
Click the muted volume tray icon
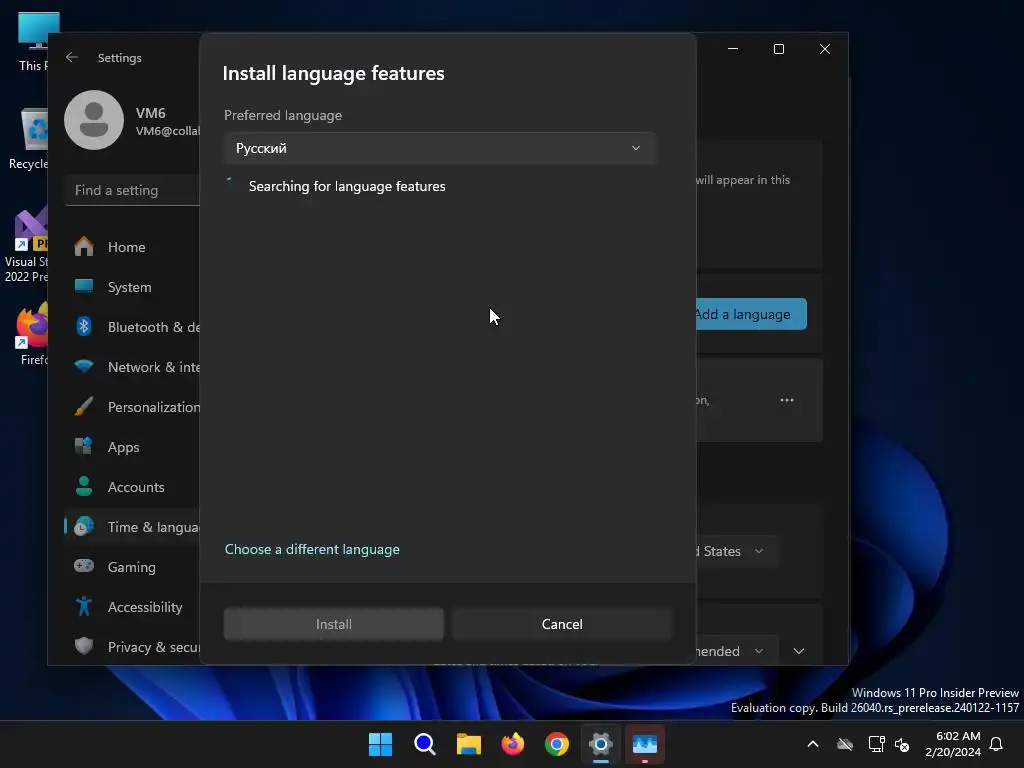[902, 744]
